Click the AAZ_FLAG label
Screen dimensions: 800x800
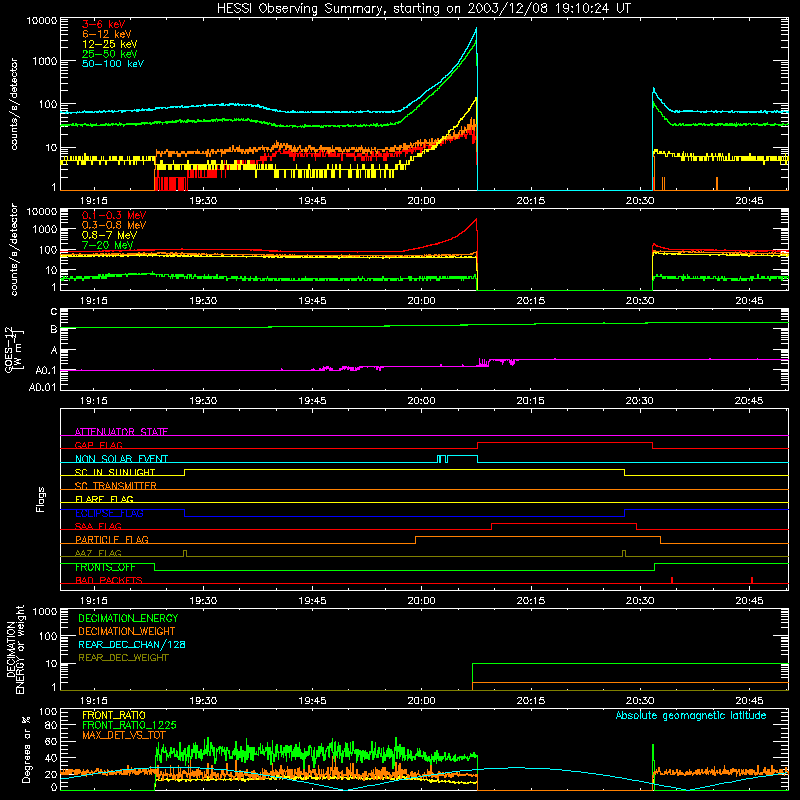tap(98, 553)
